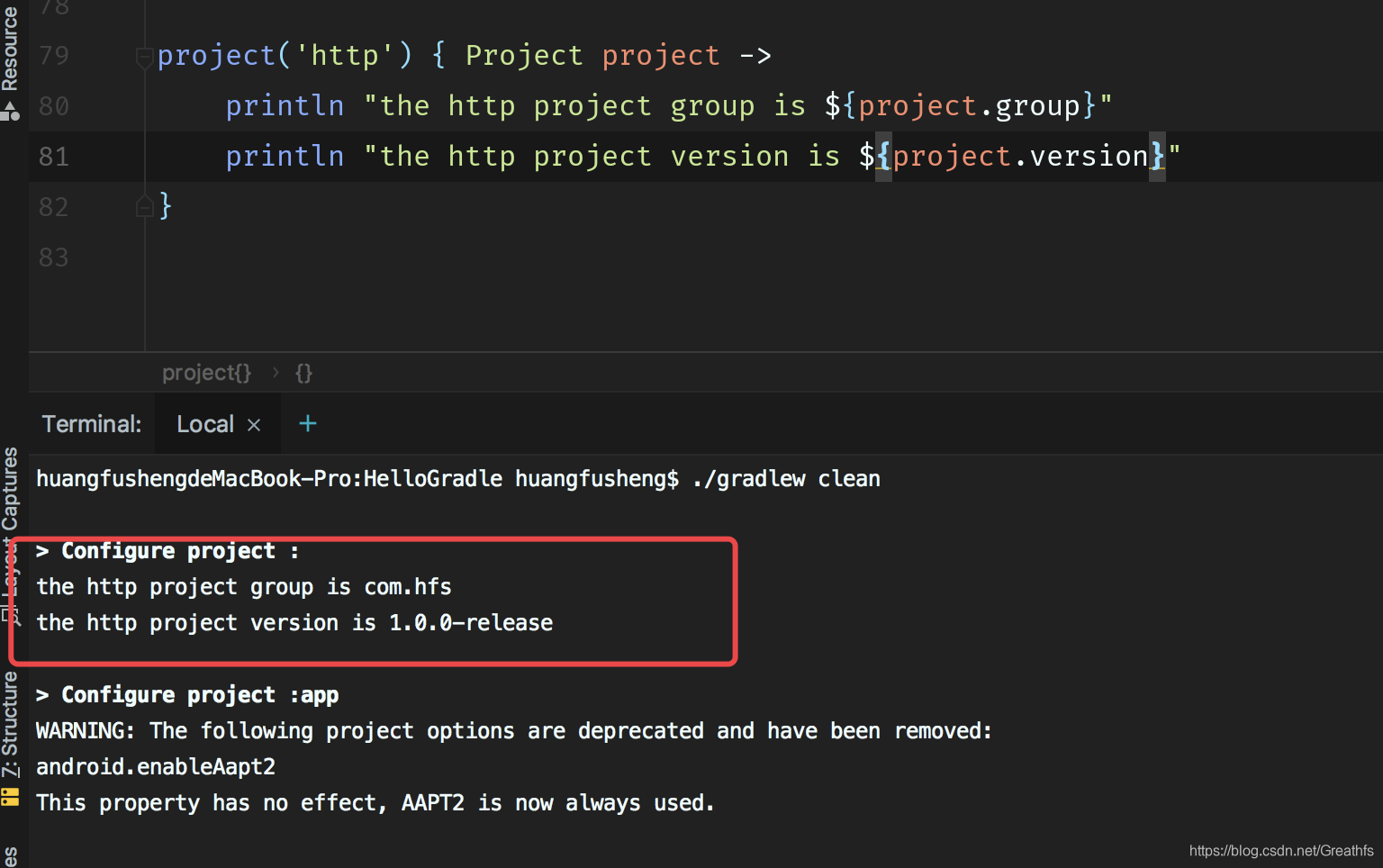Click the {} closure breadcrumb
This screenshot has width=1383, height=868.
pos(303,373)
